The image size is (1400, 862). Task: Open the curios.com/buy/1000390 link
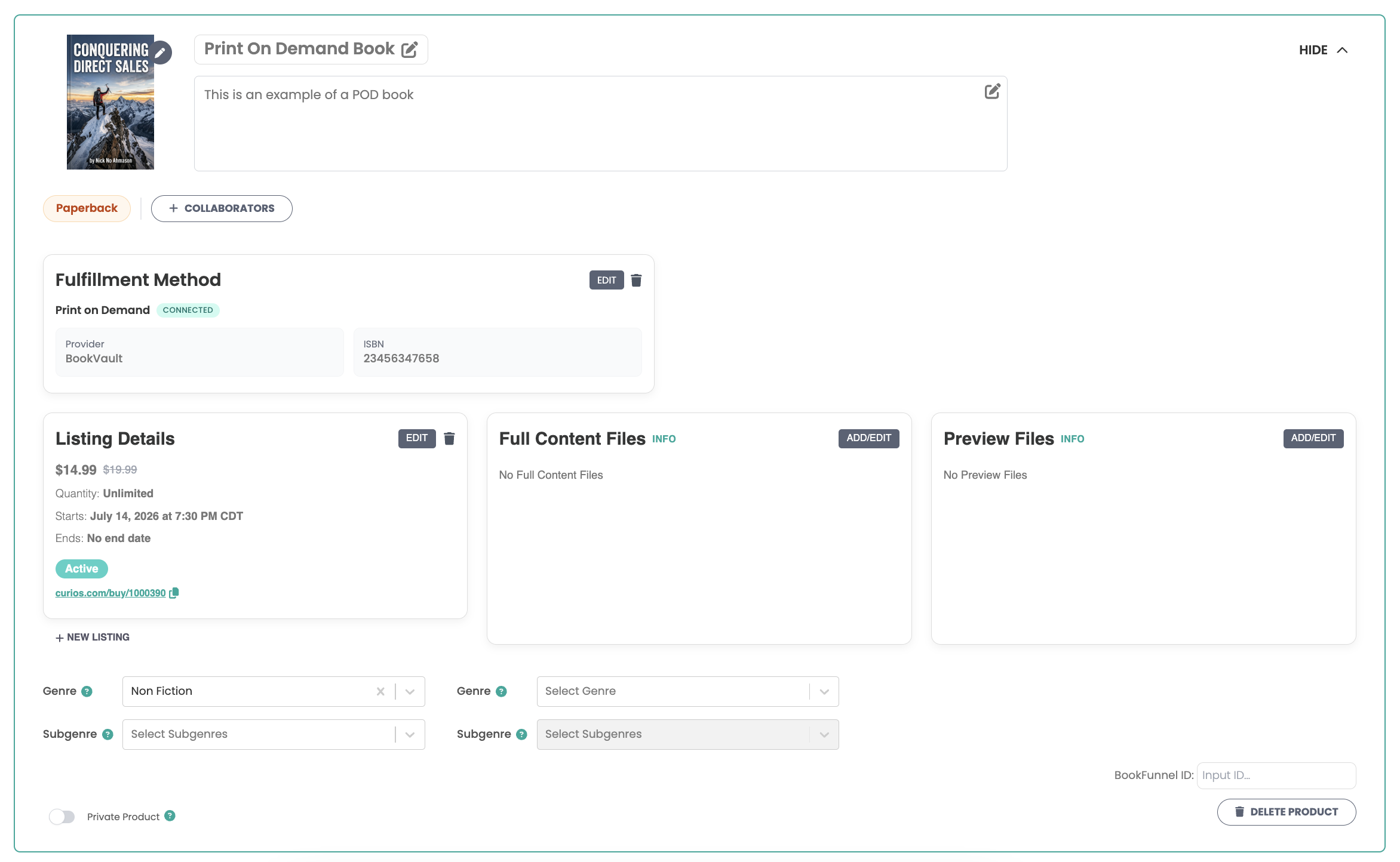point(110,593)
